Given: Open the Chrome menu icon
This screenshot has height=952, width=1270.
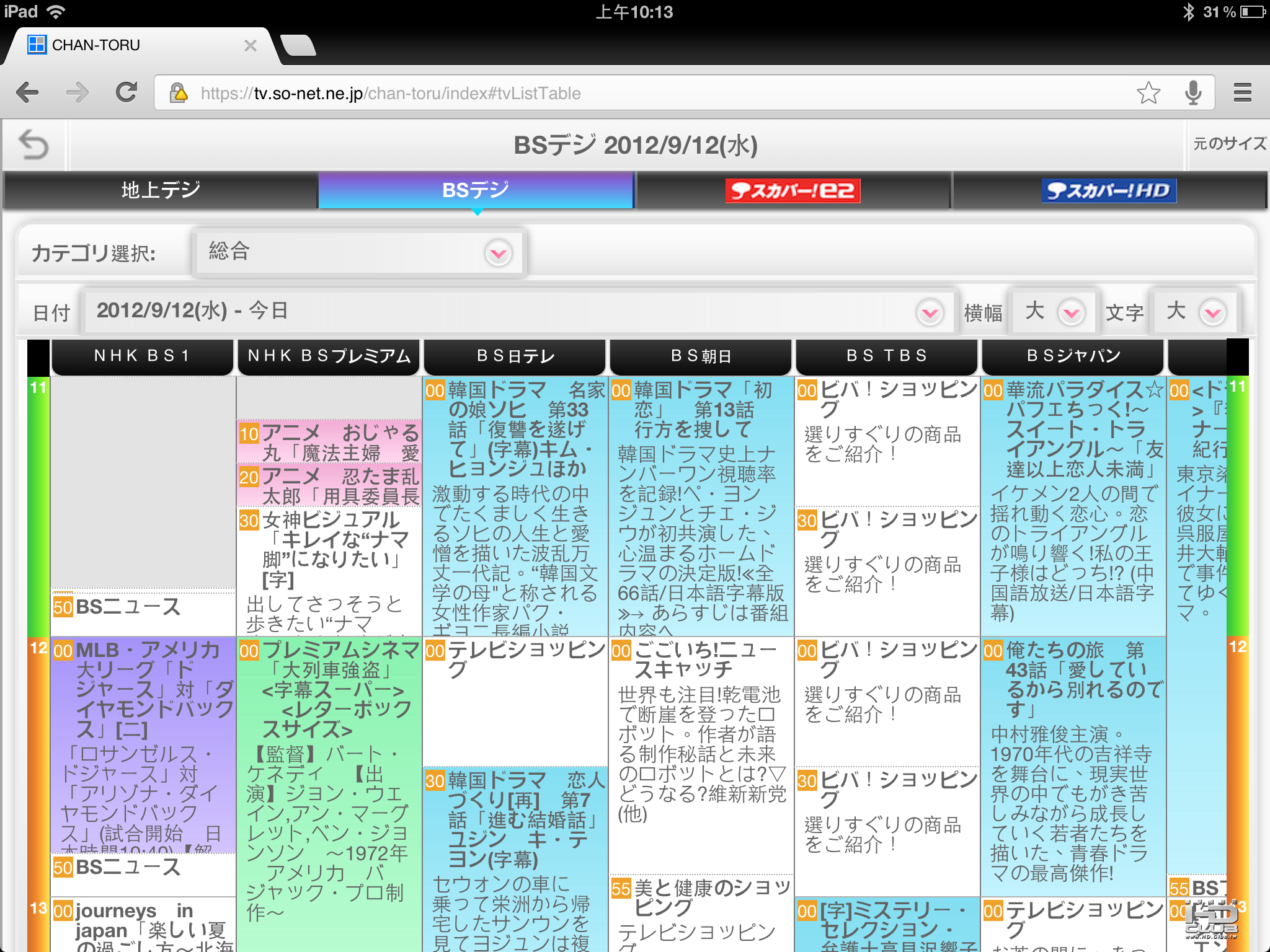Looking at the screenshot, I should [1242, 93].
